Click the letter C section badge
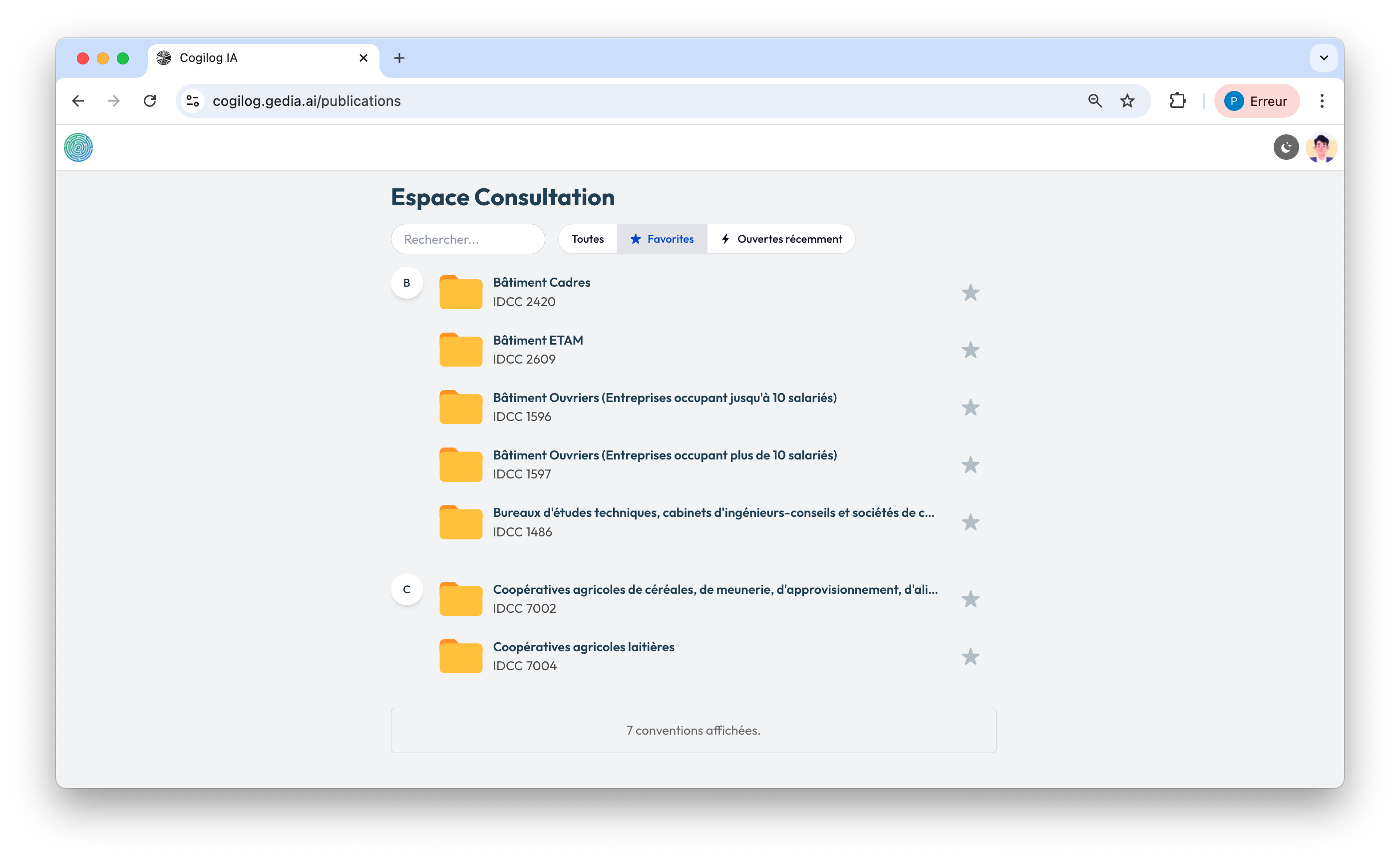This screenshot has height=862, width=1400. (407, 589)
